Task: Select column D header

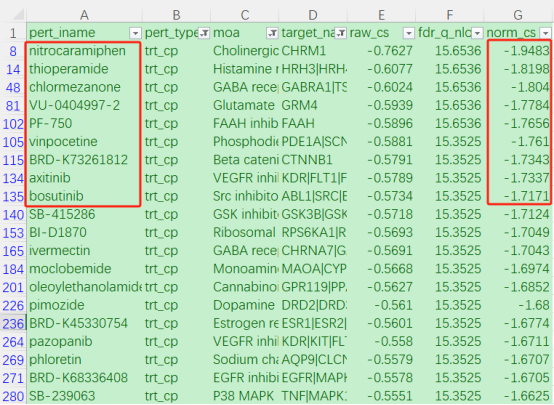Action: click(313, 15)
